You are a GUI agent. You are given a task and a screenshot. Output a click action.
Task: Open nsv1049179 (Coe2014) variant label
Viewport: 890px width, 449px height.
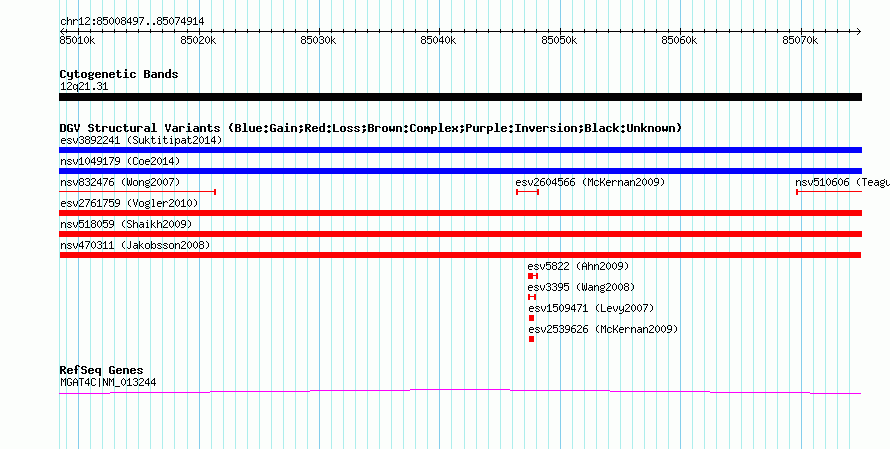(x=120, y=161)
